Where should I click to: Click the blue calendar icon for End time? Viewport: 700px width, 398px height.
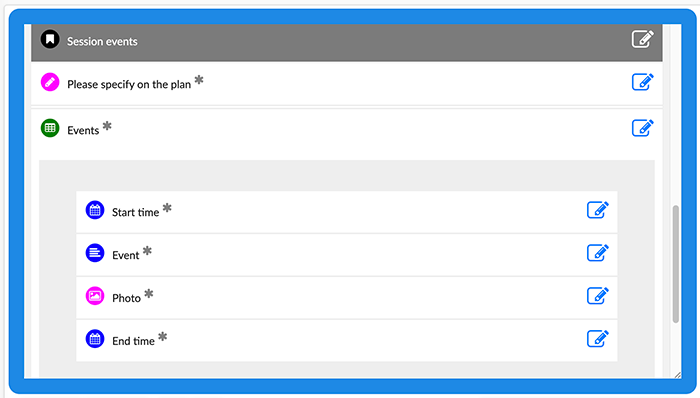coord(95,339)
